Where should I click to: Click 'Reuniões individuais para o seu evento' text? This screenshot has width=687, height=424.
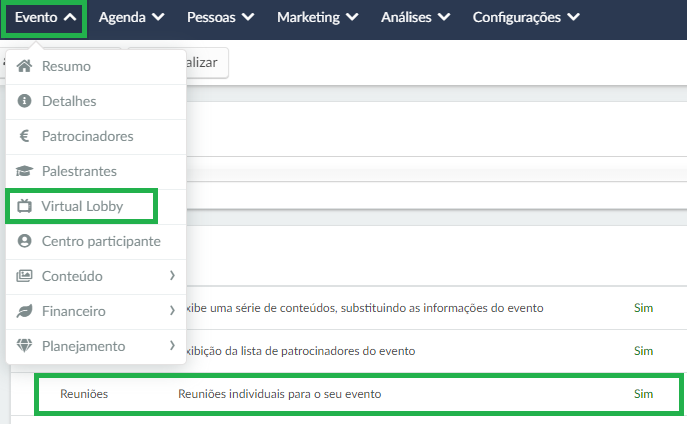280,394
